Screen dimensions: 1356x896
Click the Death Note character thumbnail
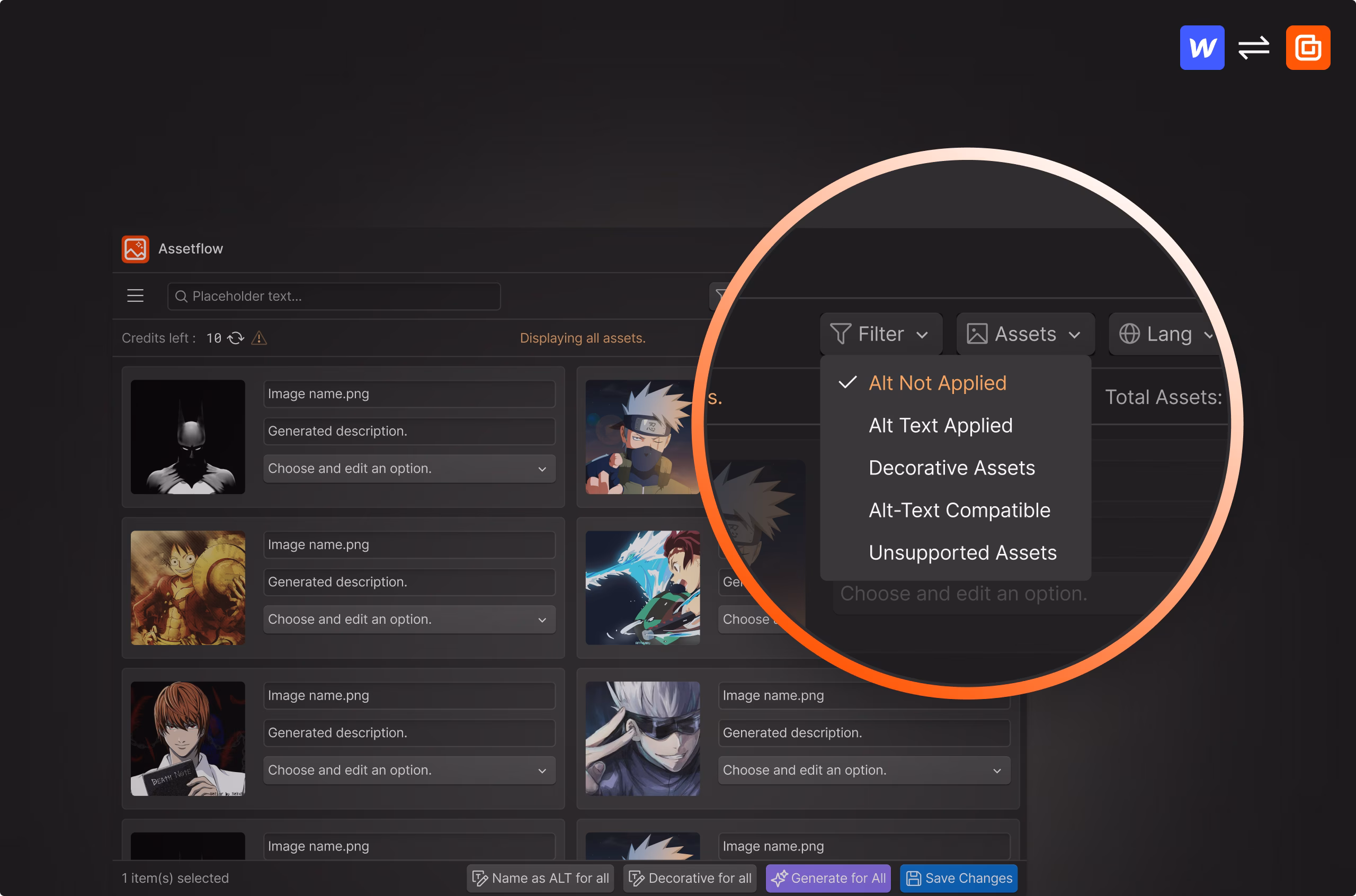point(188,738)
